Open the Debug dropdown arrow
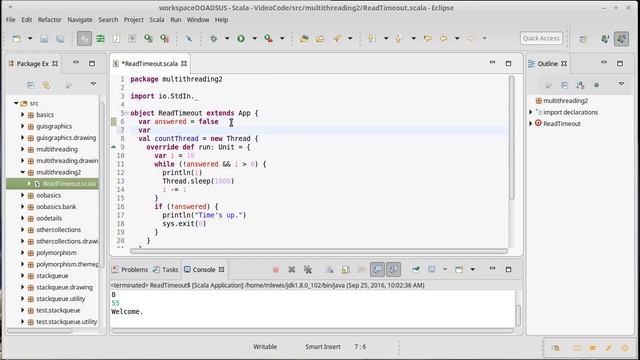Screen dimensions: 640x360 pyautogui.click(x=227, y=38)
